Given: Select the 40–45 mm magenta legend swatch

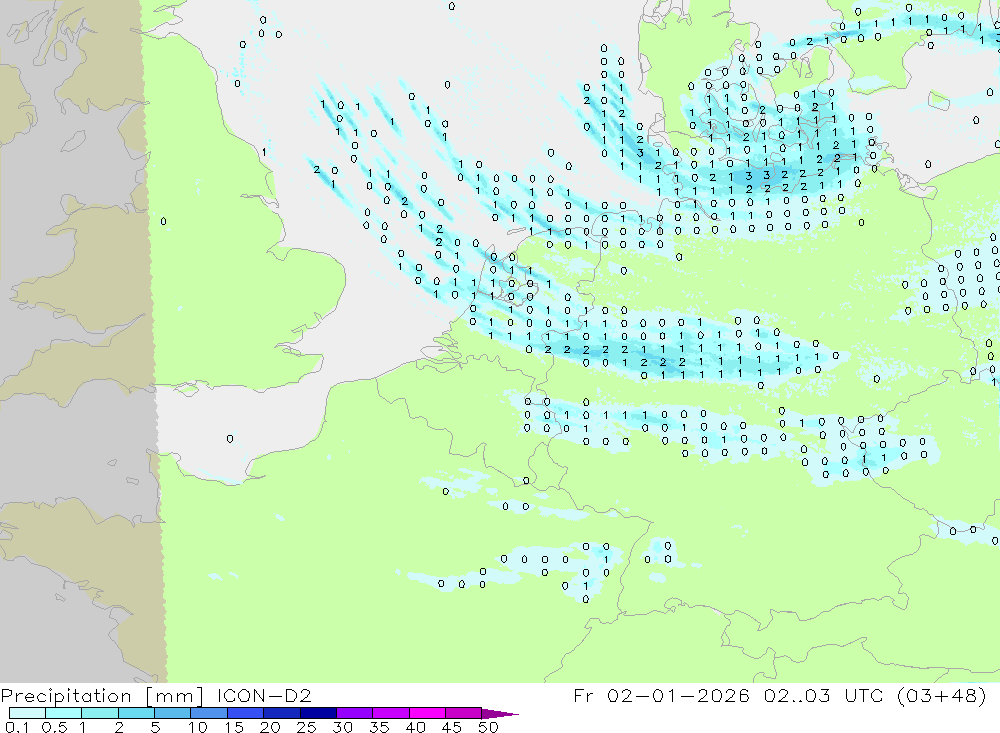Looking at the screenshot, I should click(427, 713).
